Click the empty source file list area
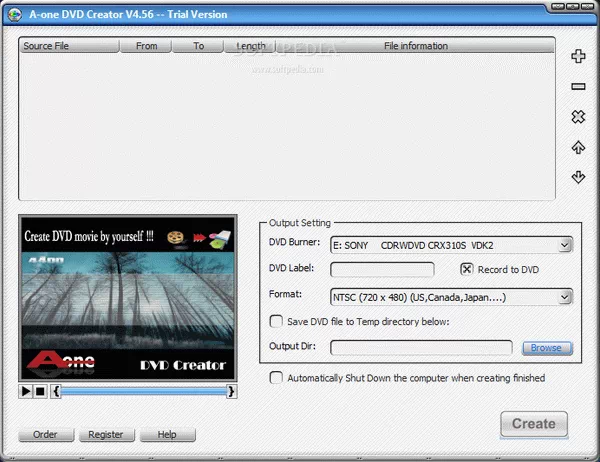The width and height of the screenshot is (600, 462). [287, 126]
